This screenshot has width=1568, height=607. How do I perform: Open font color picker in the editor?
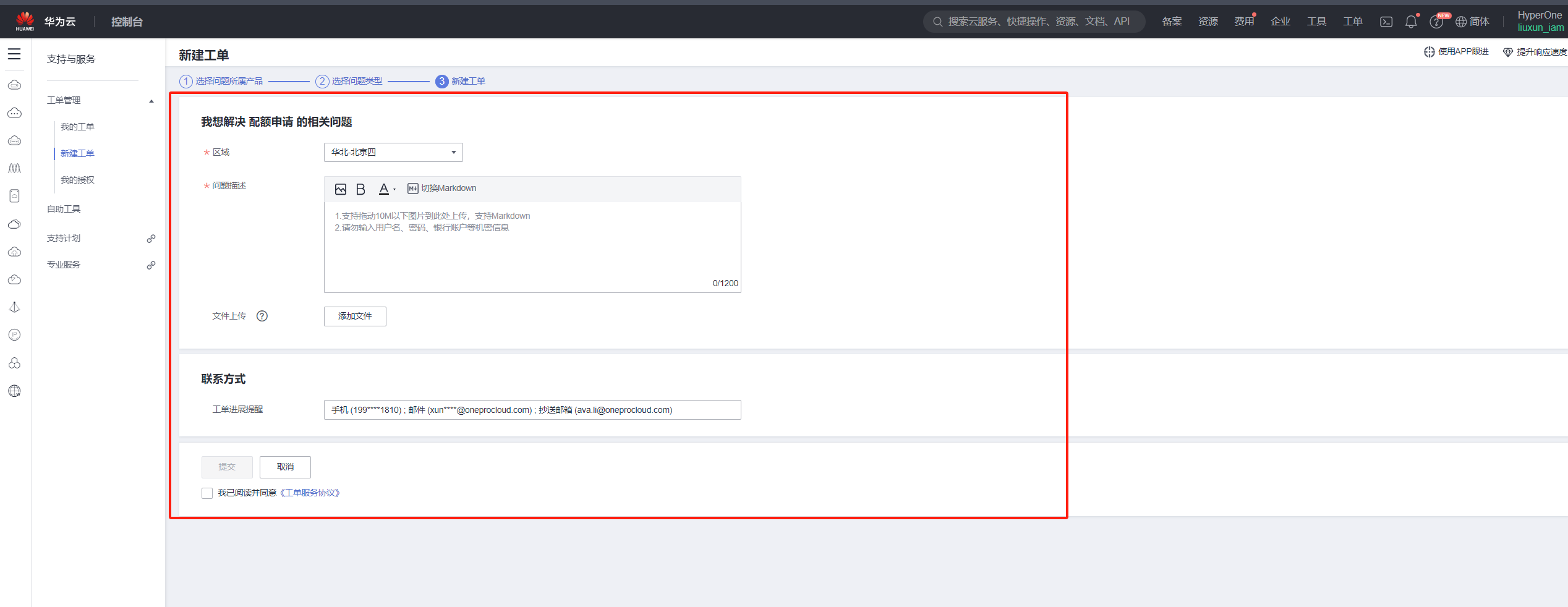click(386, 189)
